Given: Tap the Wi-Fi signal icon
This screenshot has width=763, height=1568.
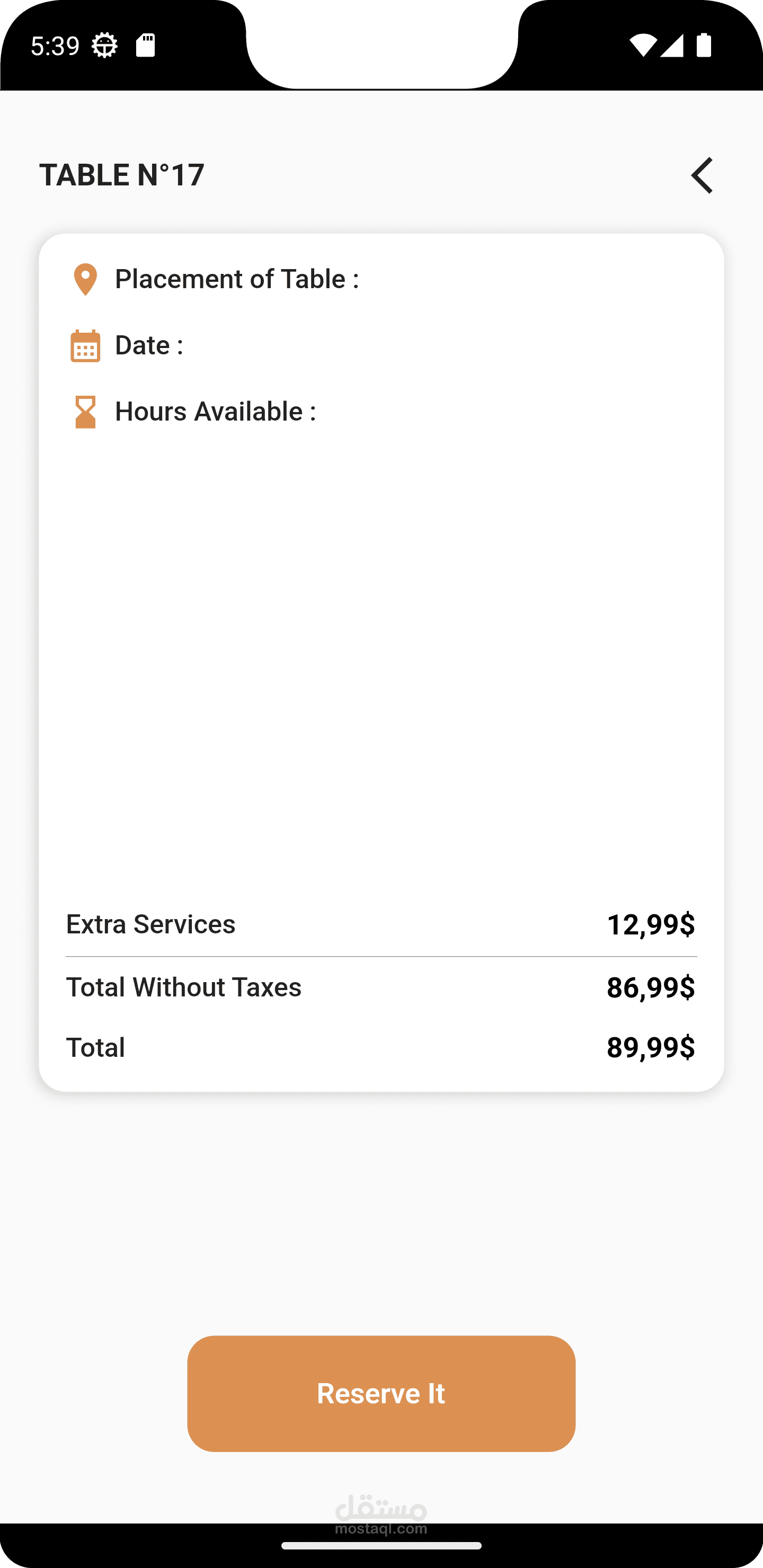Looking at the screenshot, I should pos(643,46).
